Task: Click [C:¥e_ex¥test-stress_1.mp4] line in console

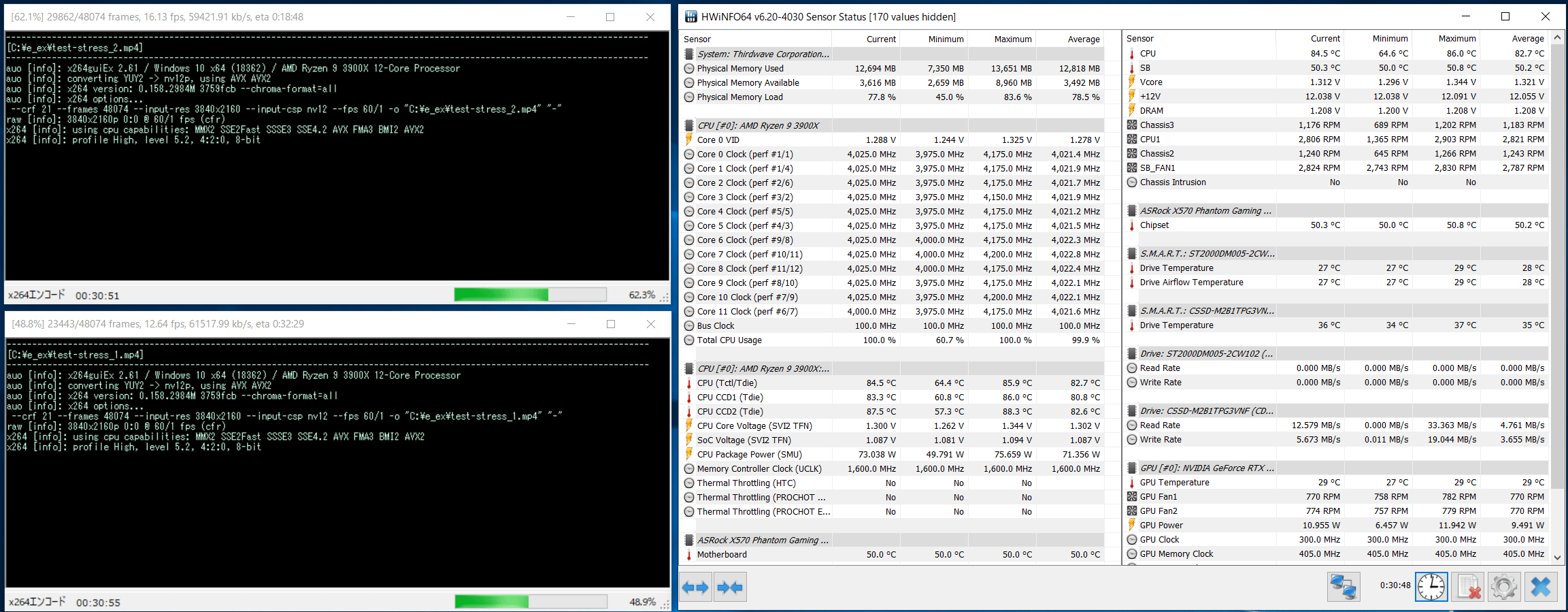Action: 75,355
